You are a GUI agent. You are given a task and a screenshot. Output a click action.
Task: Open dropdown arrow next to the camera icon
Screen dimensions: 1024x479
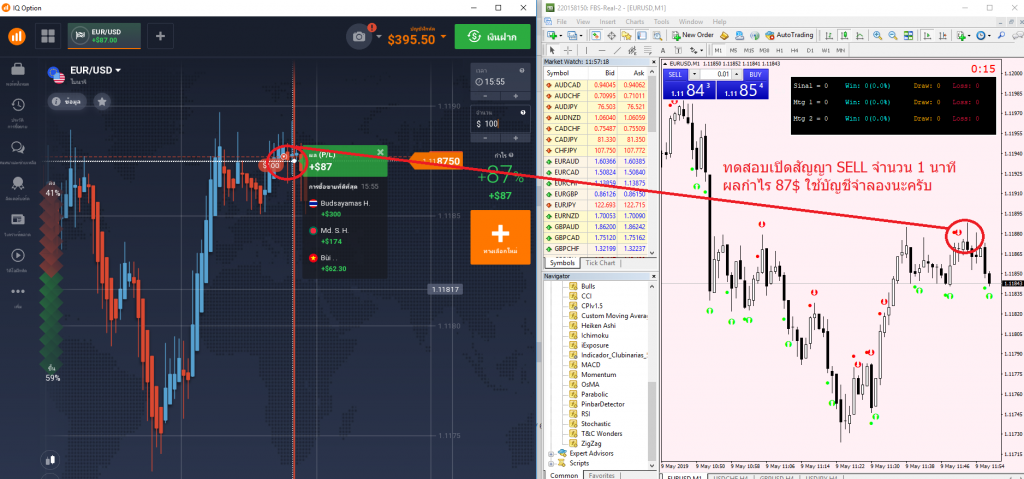[379, 37]
